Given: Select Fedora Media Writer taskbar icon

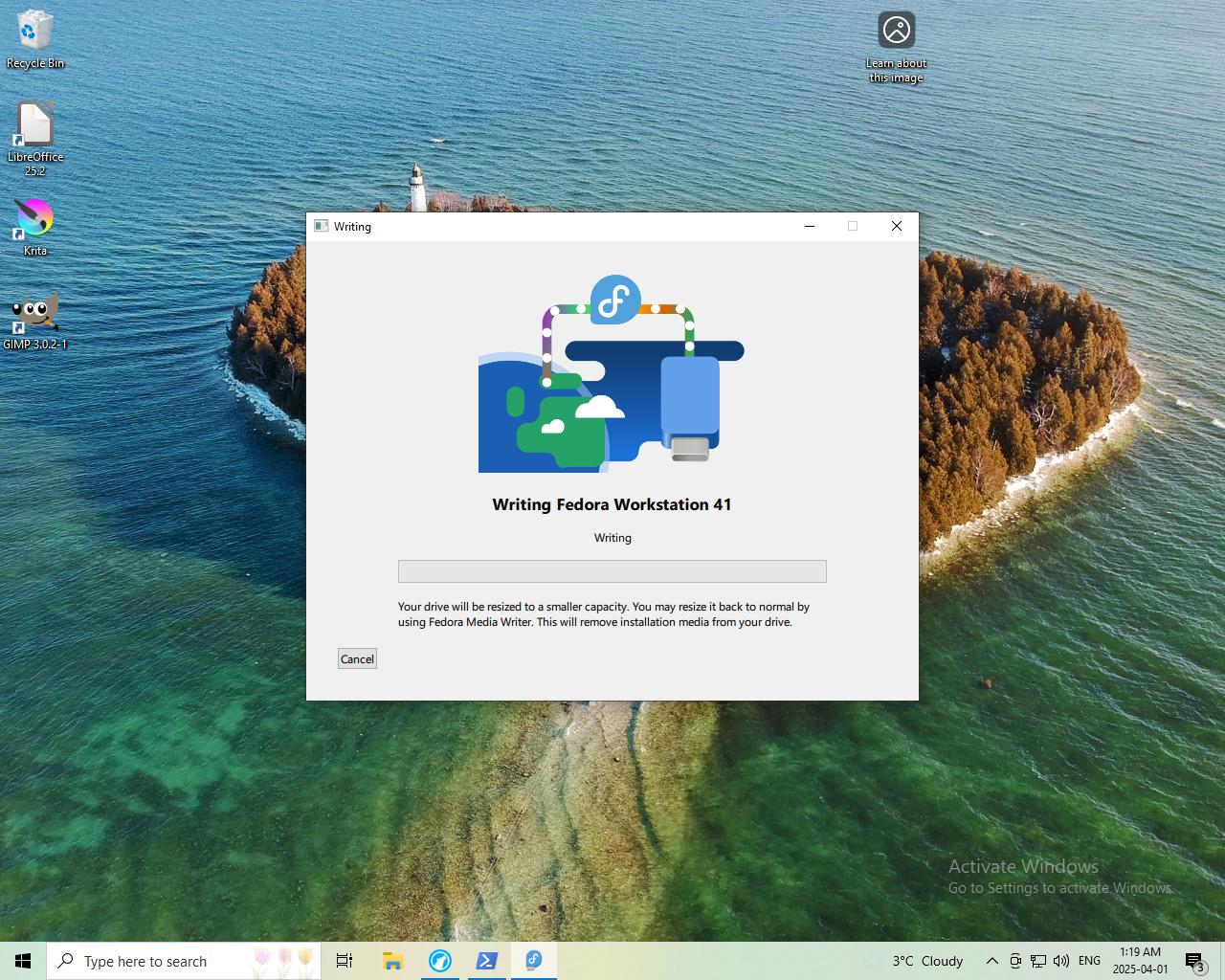Looking at the screenshot, I should click(x=534, y=961).
